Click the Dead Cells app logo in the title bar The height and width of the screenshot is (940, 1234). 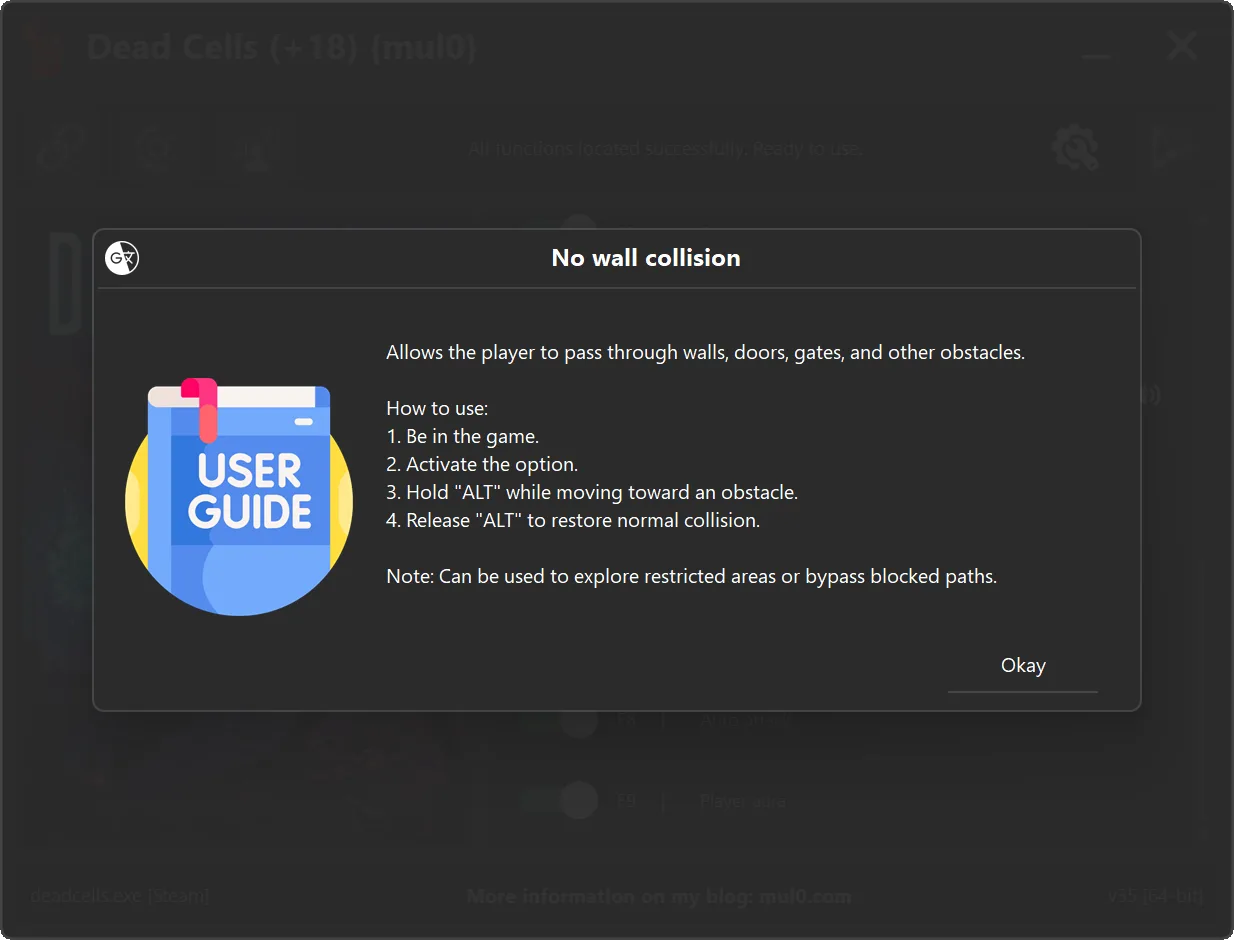click(x=46, y=47)
